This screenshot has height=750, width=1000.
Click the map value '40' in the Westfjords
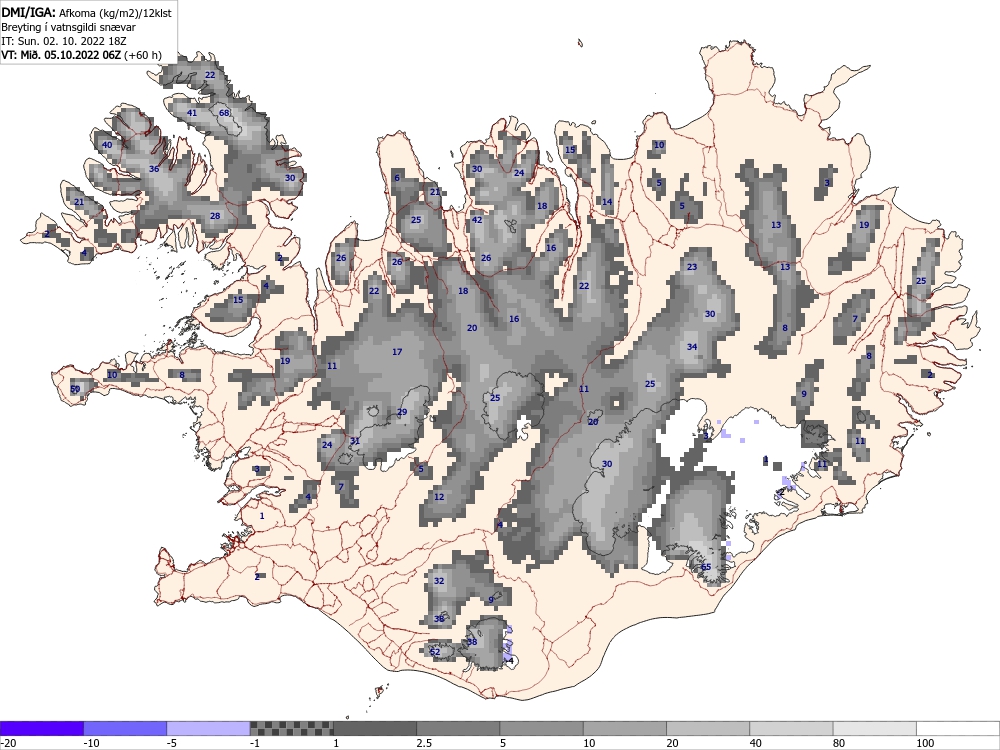[x=107, y=145]
